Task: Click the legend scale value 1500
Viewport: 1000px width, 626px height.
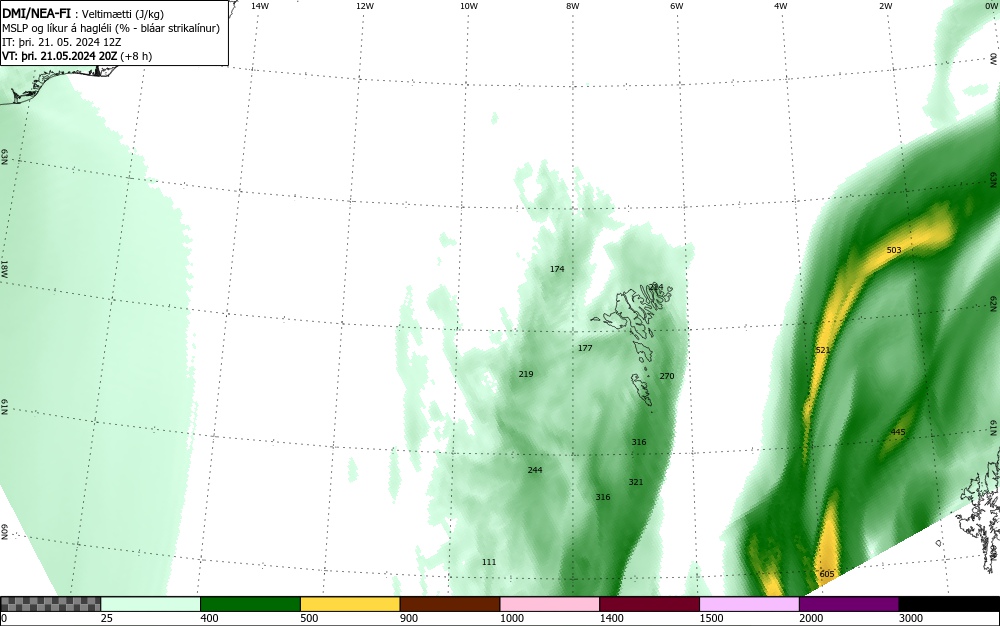Action: (711, 618)
